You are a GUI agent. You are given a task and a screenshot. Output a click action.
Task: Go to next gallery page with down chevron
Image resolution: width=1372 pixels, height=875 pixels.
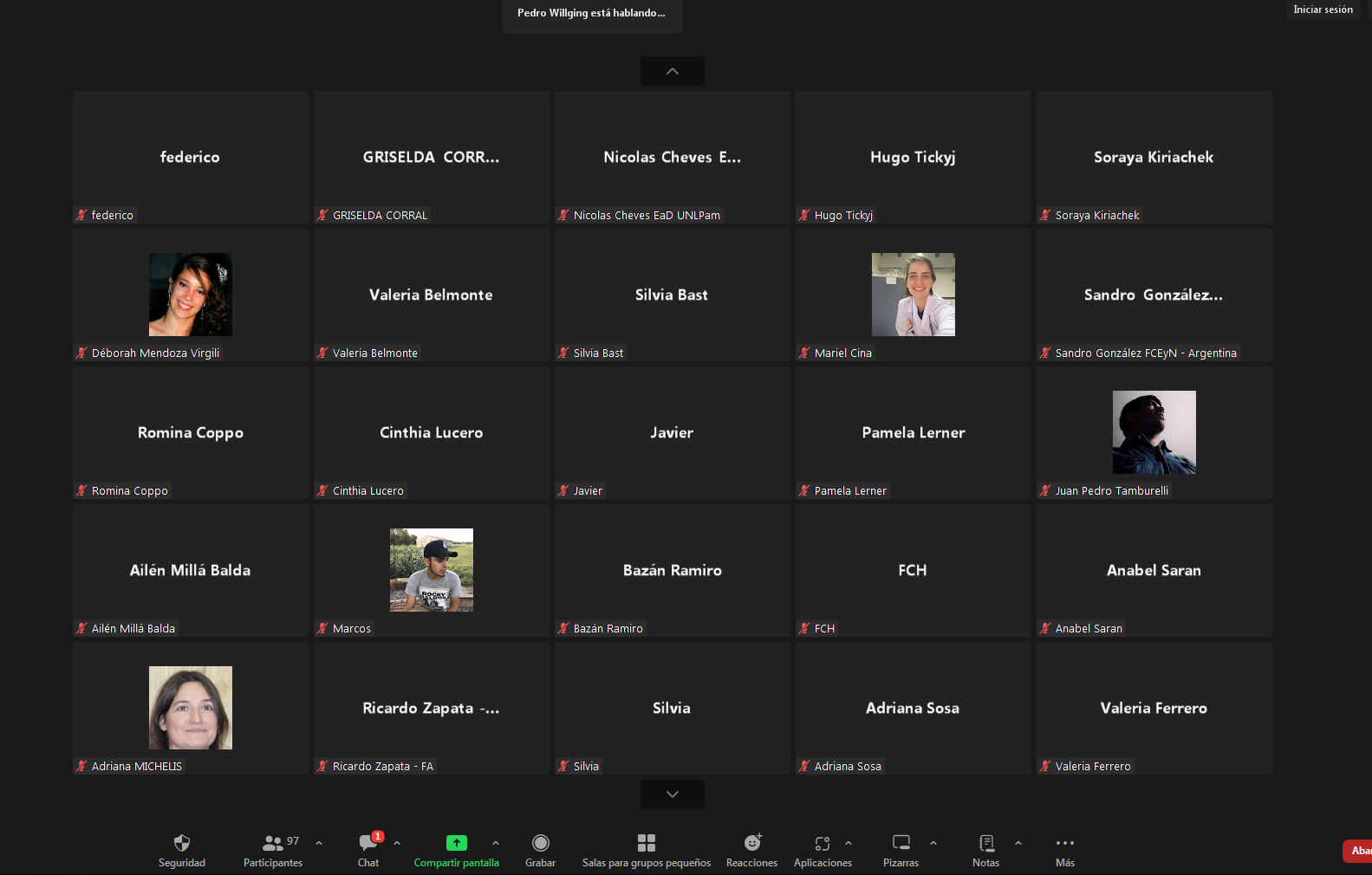[673, 794]
